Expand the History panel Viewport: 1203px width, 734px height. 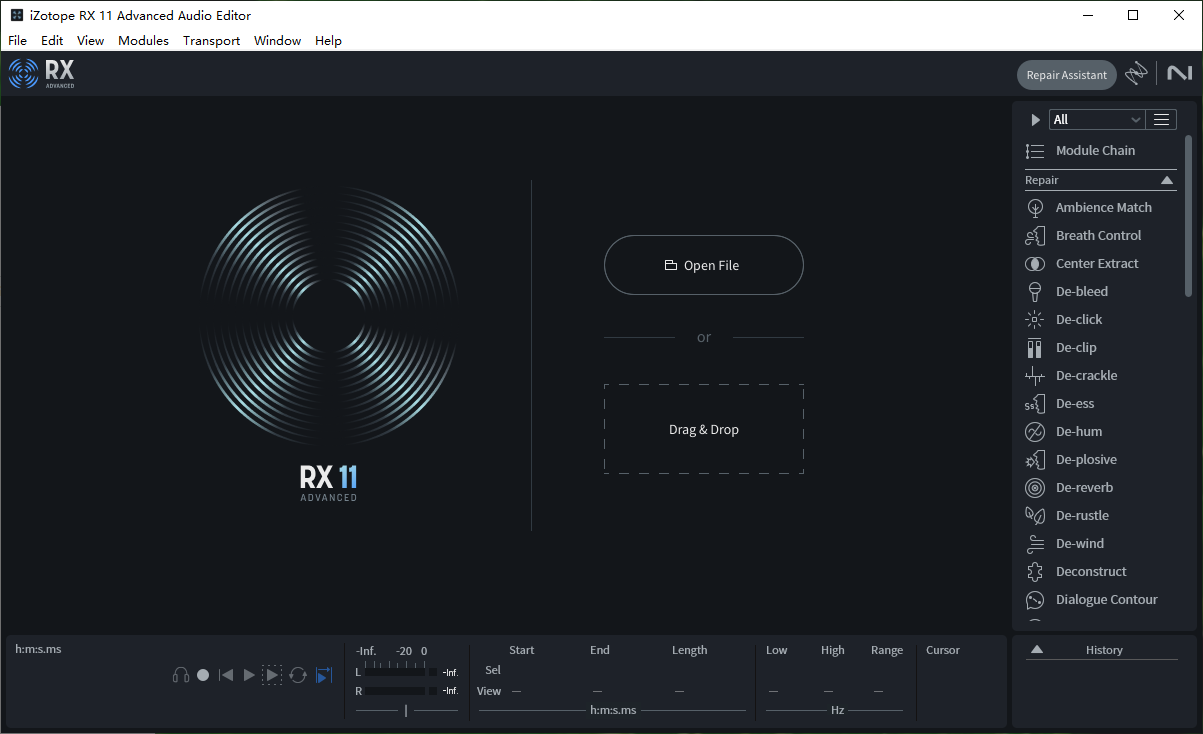(x=1038, y=649)
